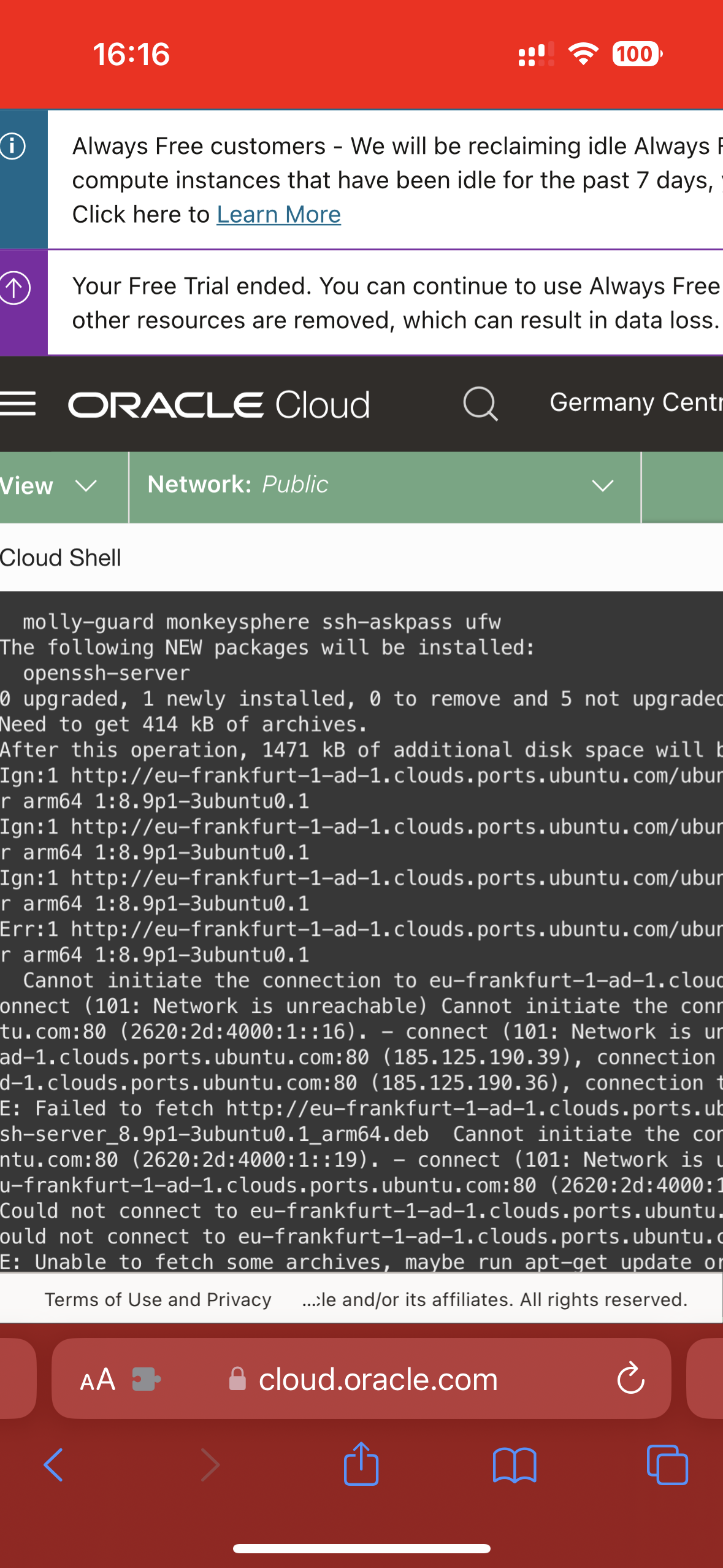This screenshot has width=723, height=1568.
Task: Open Terms of Use and Privacy link
Action: click(158, 1299)
